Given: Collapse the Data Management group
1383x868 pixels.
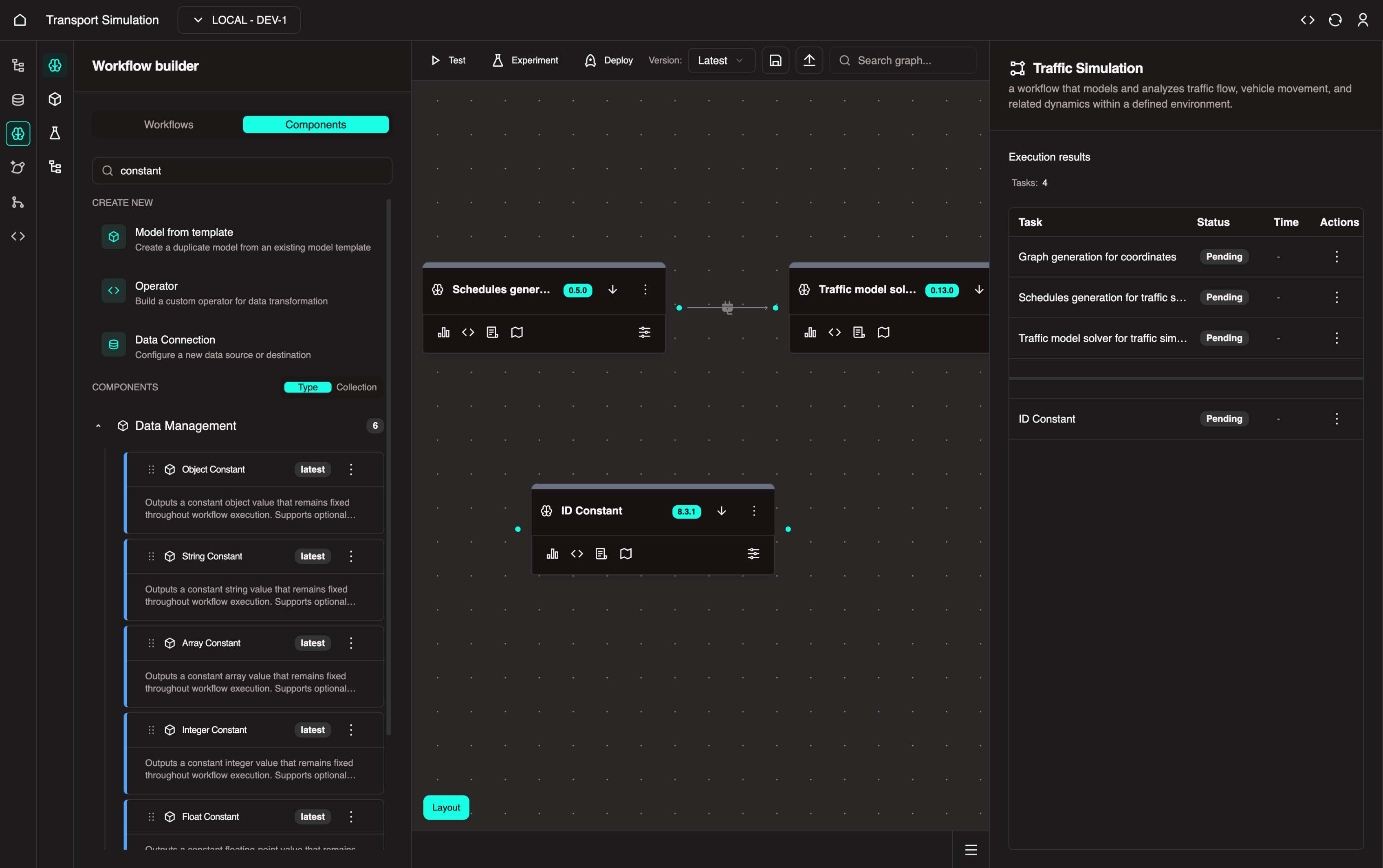Looking at the screenshot, I should point(98,426).
